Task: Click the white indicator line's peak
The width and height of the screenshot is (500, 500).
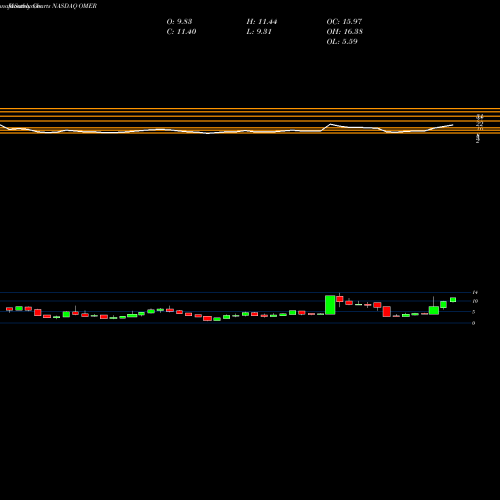Action: (331, 124)
